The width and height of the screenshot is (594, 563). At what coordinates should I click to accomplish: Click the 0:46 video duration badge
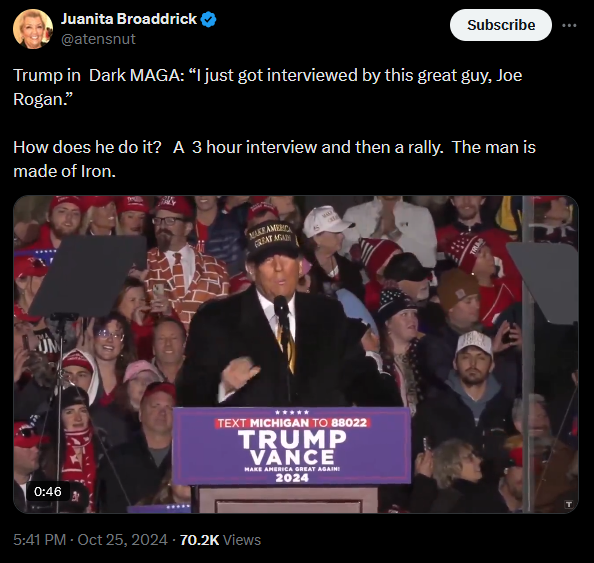pos(48,491)
